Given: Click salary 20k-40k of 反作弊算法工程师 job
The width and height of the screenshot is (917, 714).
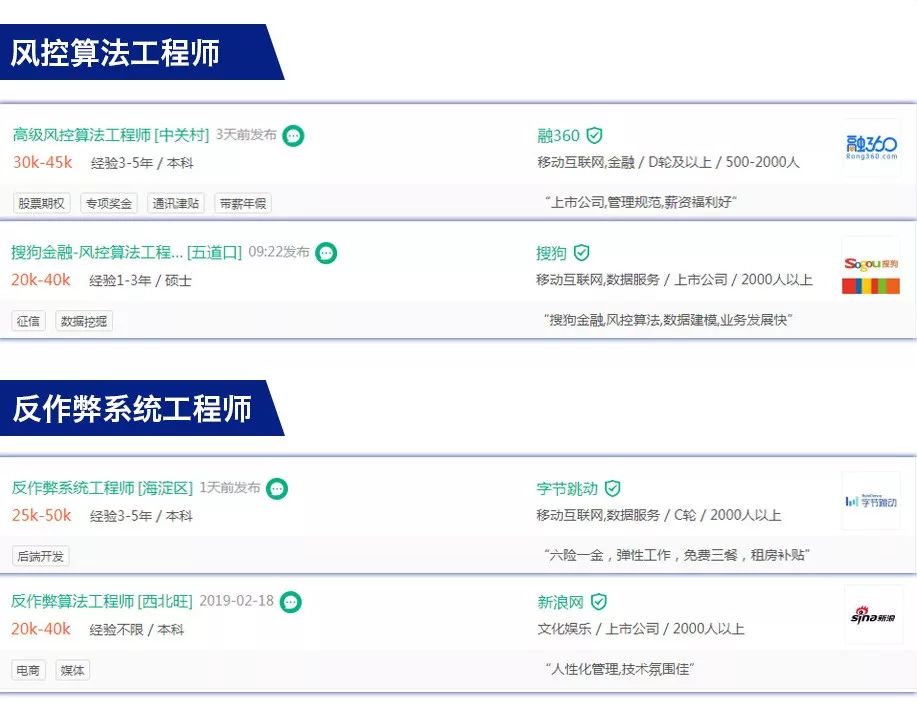Looking at the screenshot, I should pos(41,629).
